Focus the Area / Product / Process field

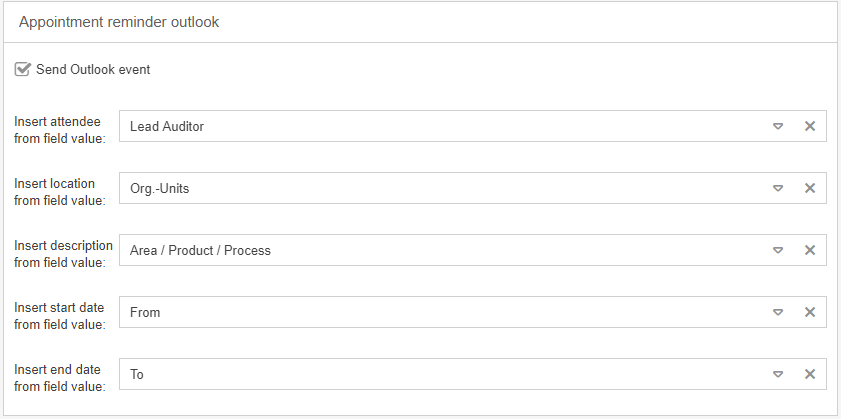click(x=440, y=250)
